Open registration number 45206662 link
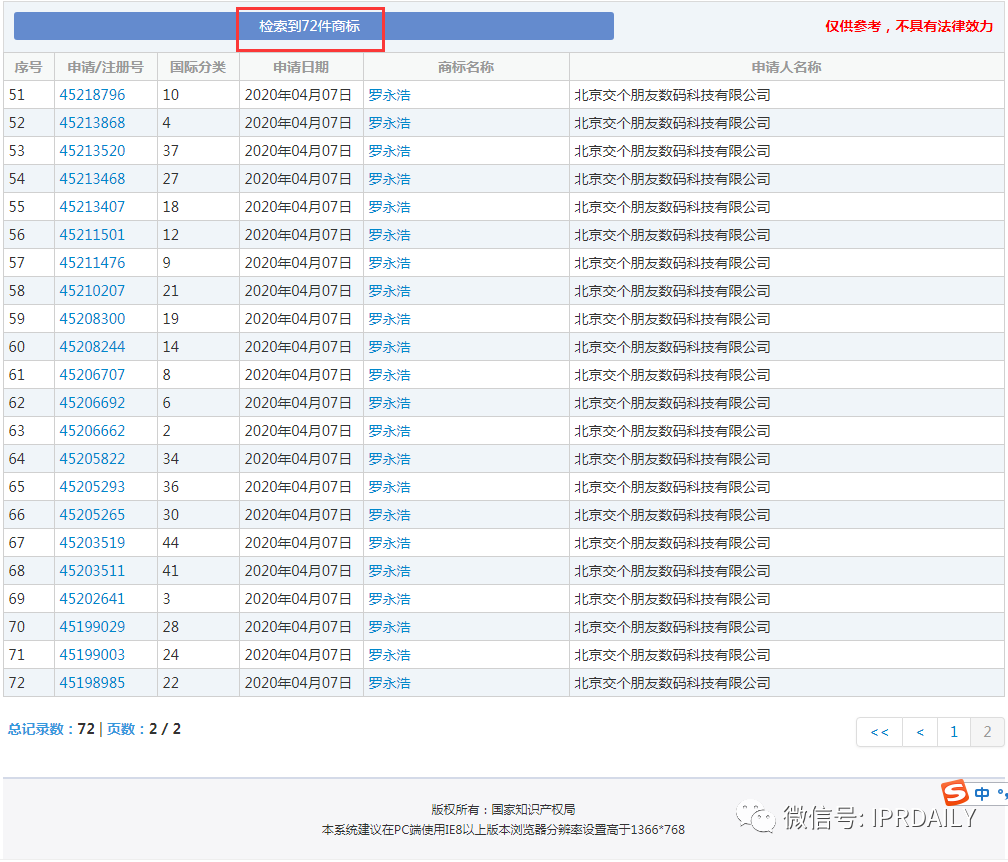 [x=92, y=431]
